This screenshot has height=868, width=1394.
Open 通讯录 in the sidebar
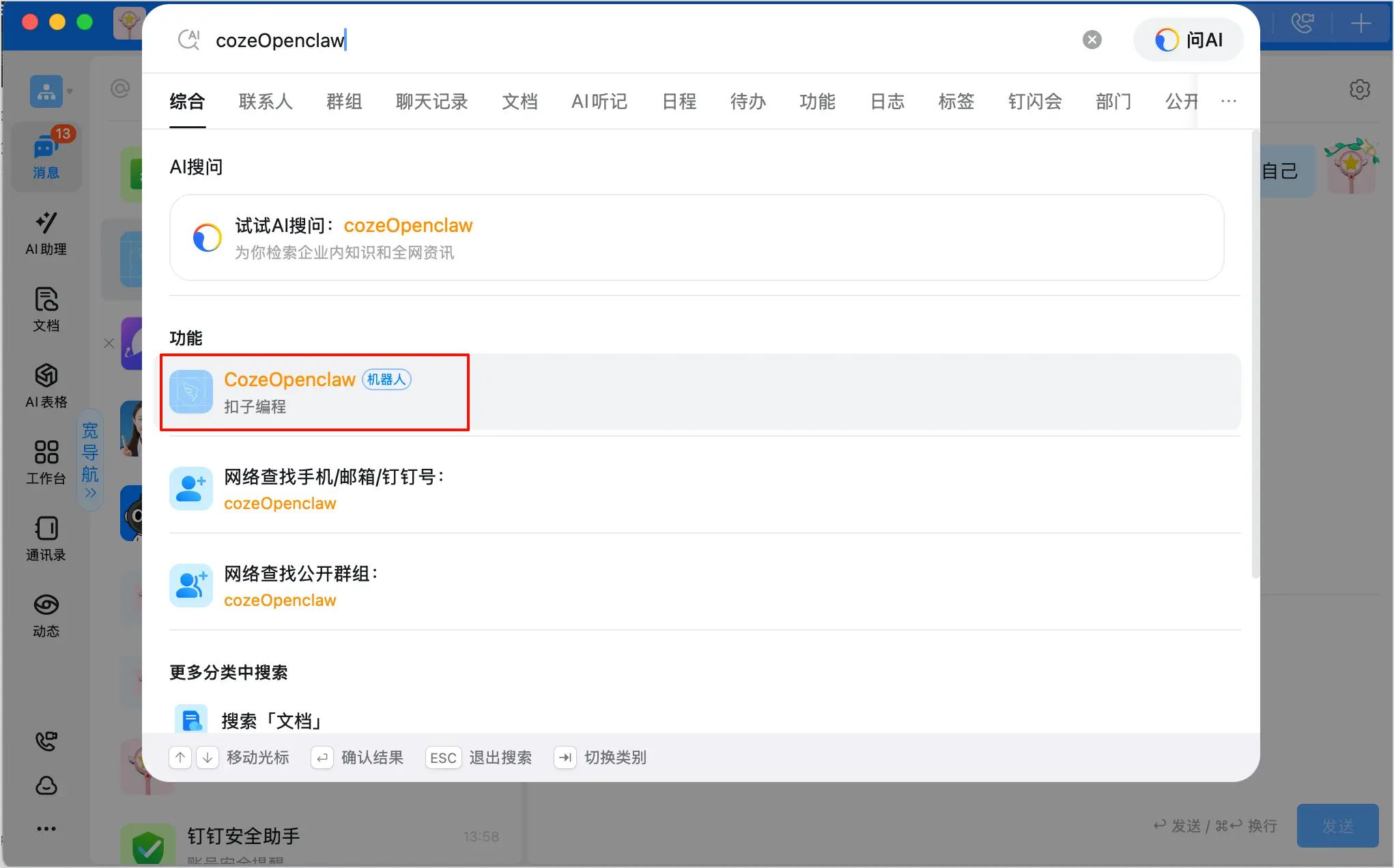pyautogui.click(x=46, y=539)
